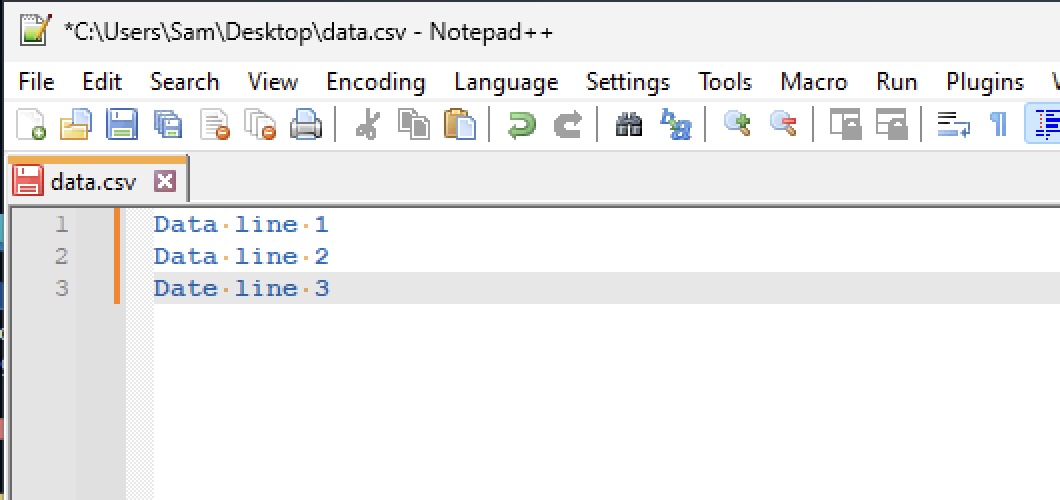1060x500 pixels.
Task: Click the Copy toolbar icon
Action: pos(414,124)
